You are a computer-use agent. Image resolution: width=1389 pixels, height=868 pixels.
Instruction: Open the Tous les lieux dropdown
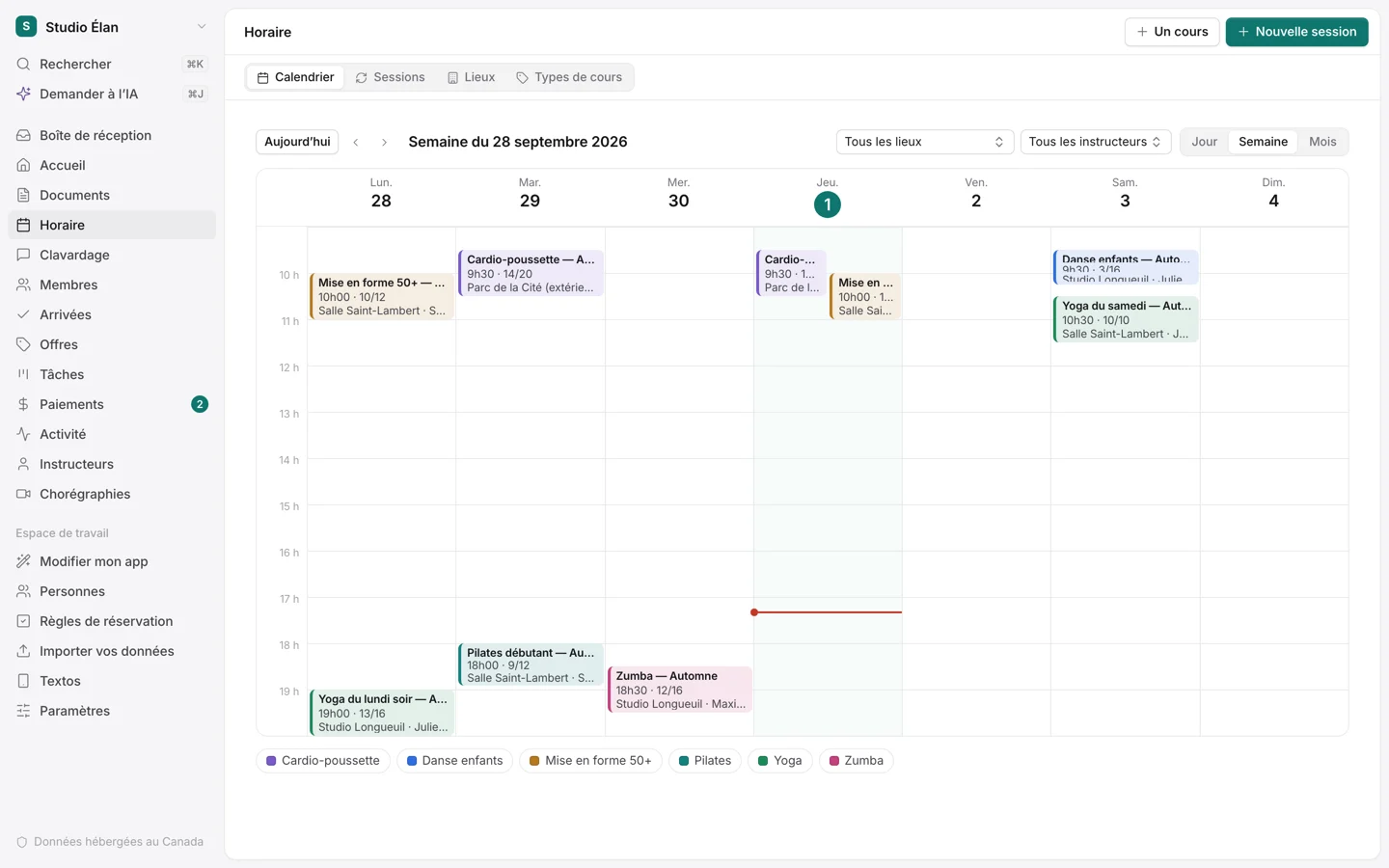[924, 142]
